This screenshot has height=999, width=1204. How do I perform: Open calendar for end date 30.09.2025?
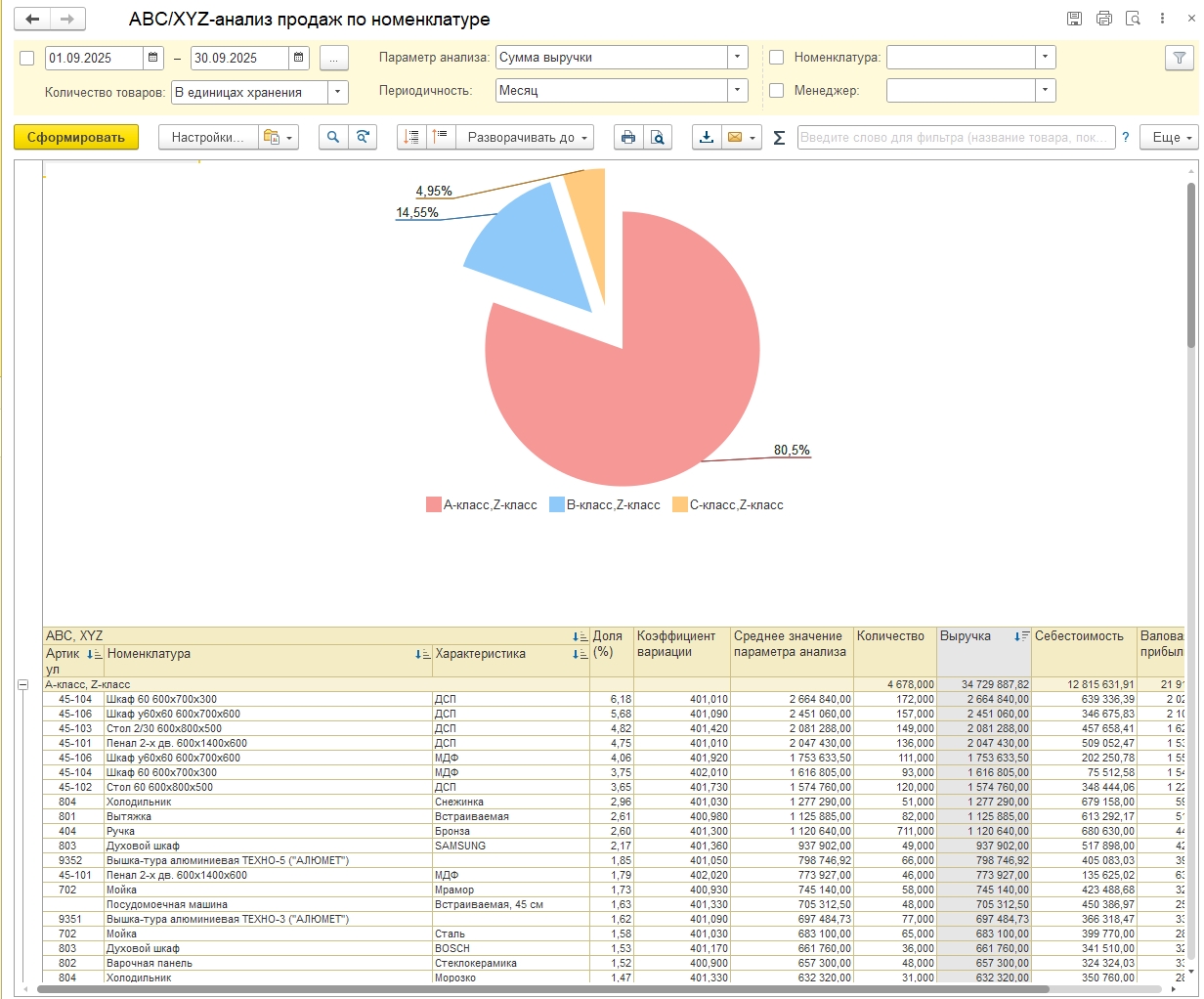click(x=299, y=58)
